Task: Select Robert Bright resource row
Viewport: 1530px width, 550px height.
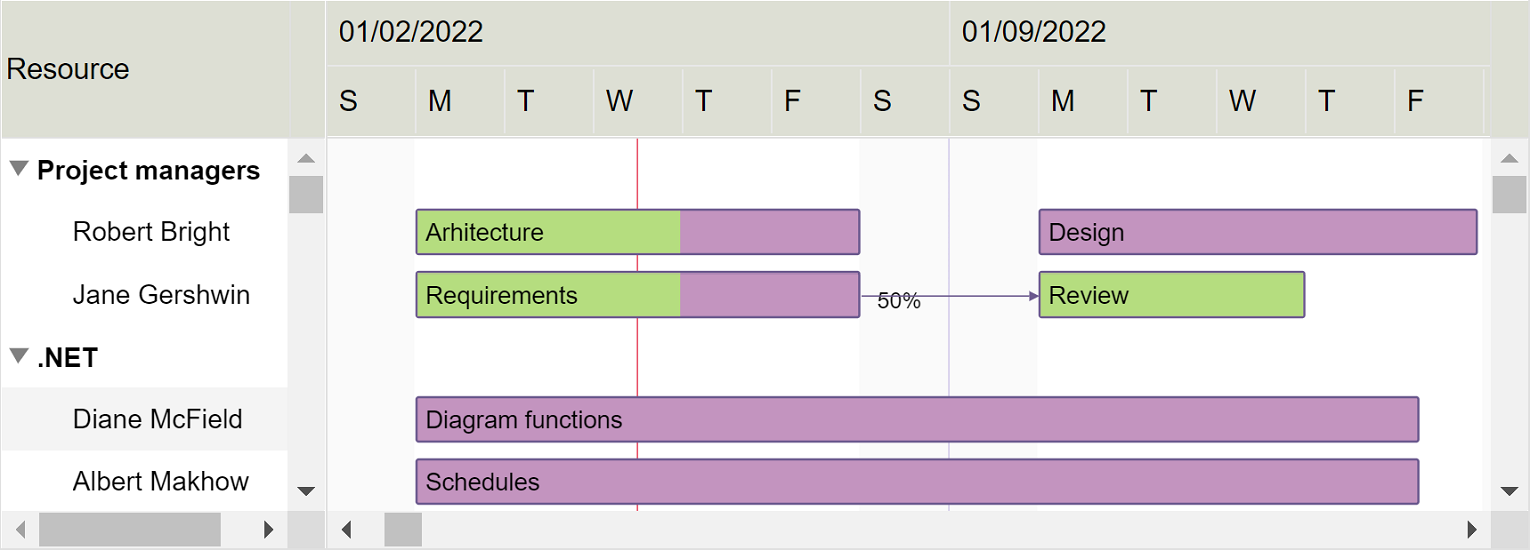Action: click(151, 232)
